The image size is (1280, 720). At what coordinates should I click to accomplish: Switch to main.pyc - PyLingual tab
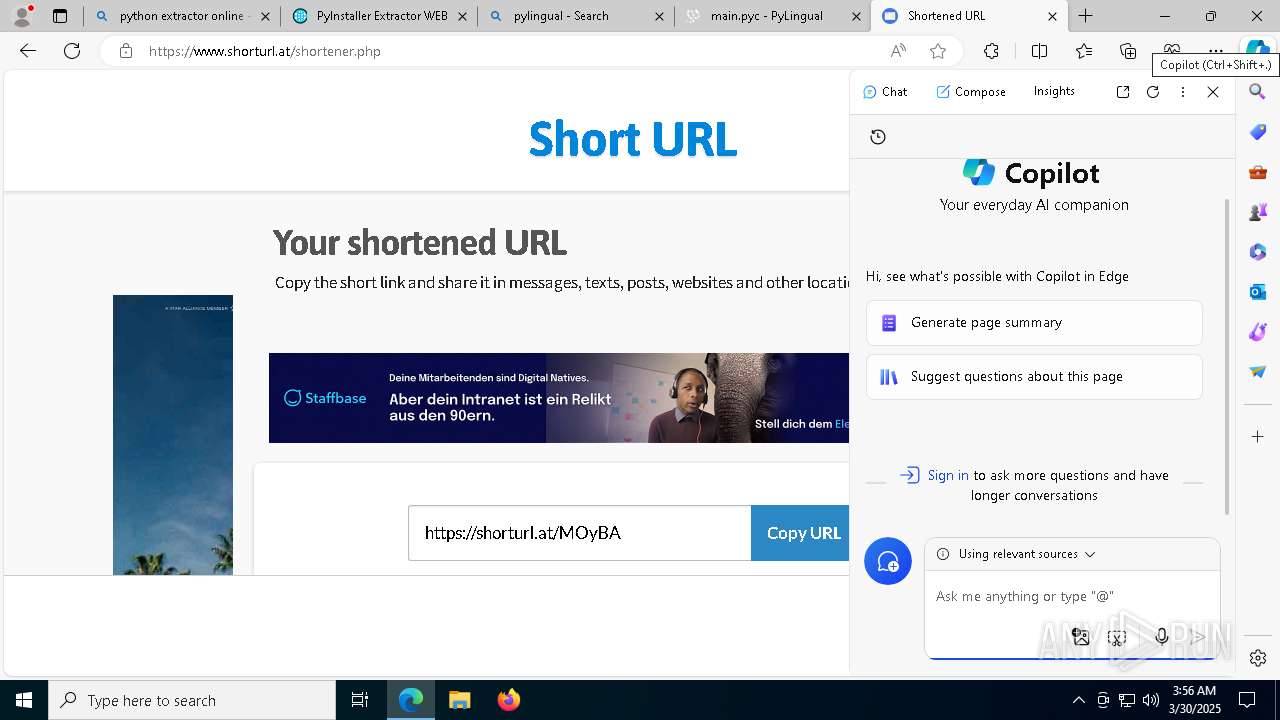(x=772, y=16)
